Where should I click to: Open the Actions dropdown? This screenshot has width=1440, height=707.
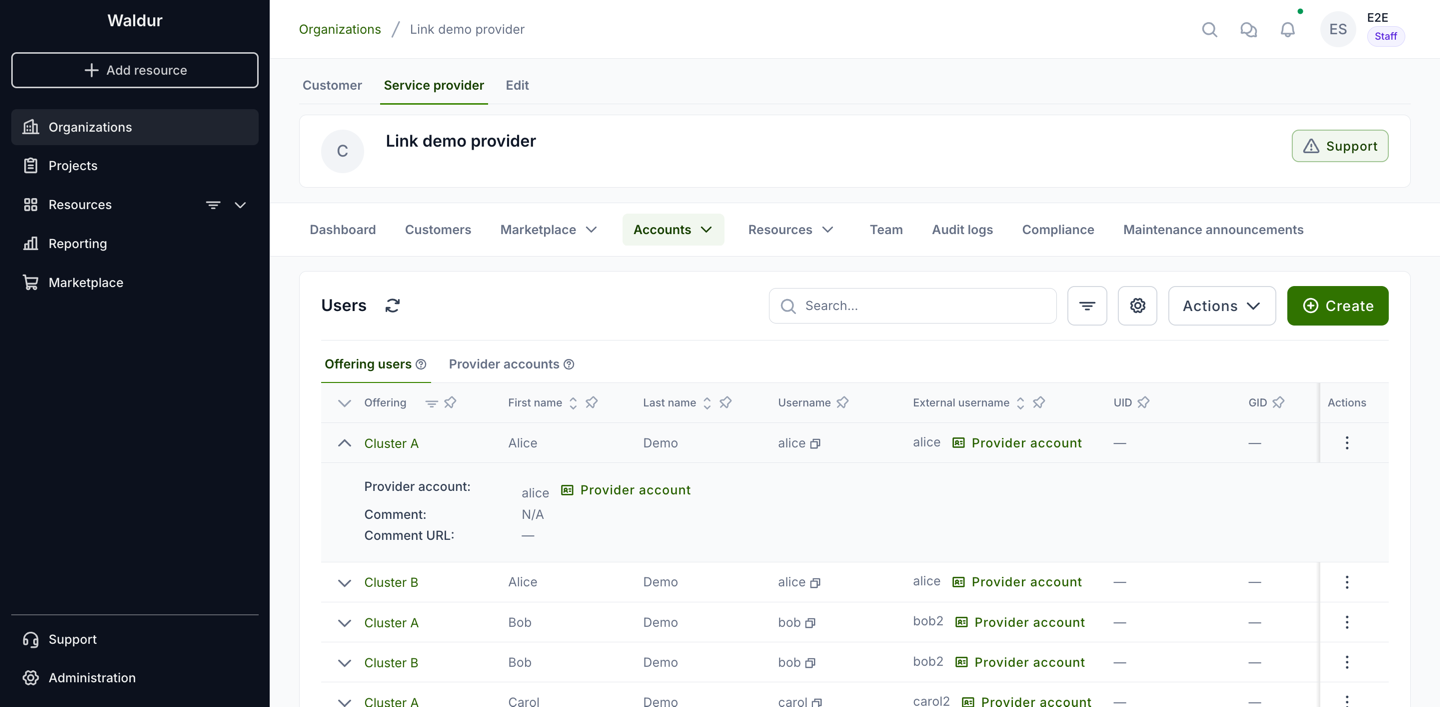coord(1221,306)
